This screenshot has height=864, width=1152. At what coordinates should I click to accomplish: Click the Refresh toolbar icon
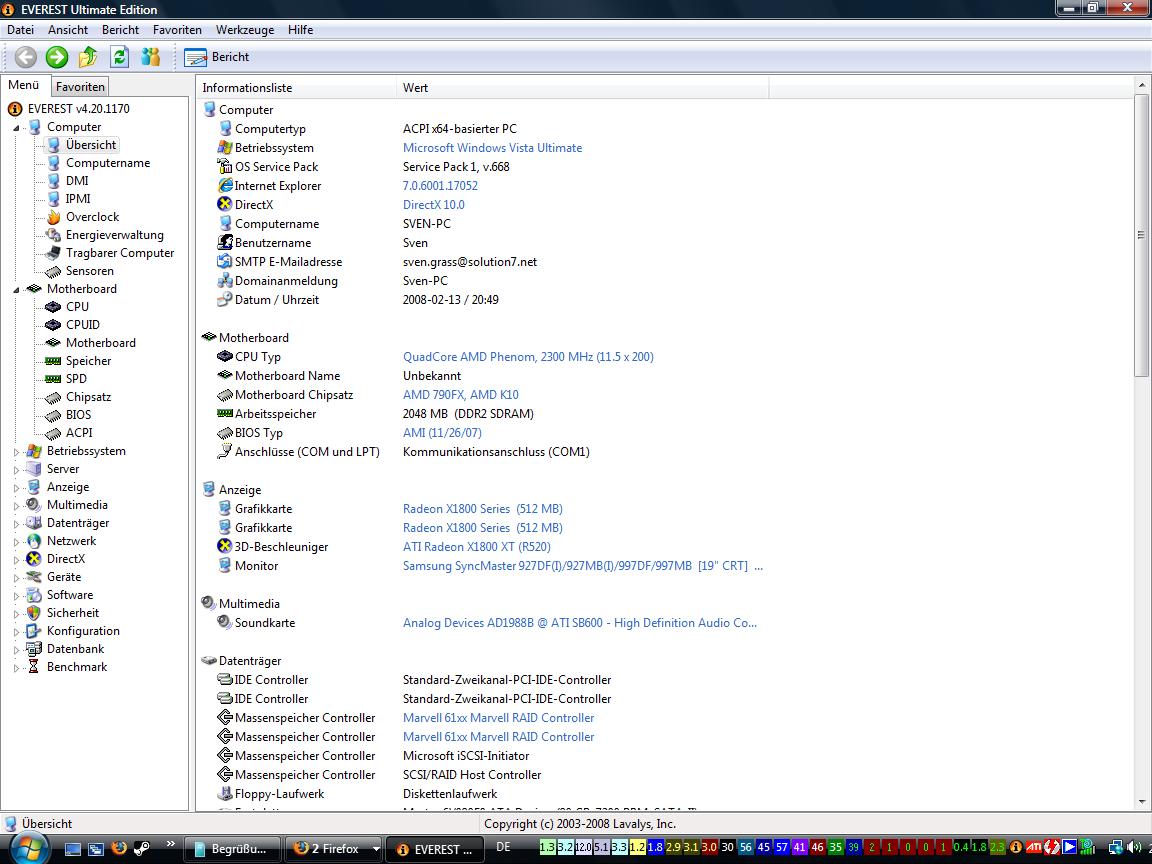(x=119, y=57)
